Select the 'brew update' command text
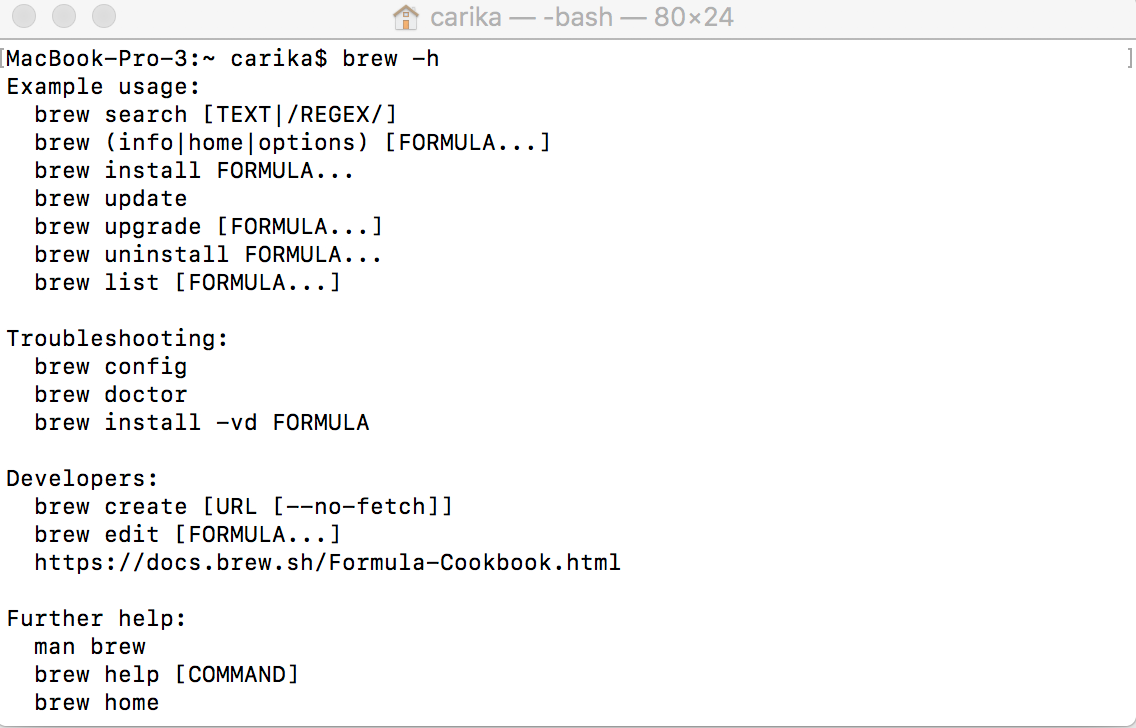Viewport: 1136px width, 728px height. point(110,198)
